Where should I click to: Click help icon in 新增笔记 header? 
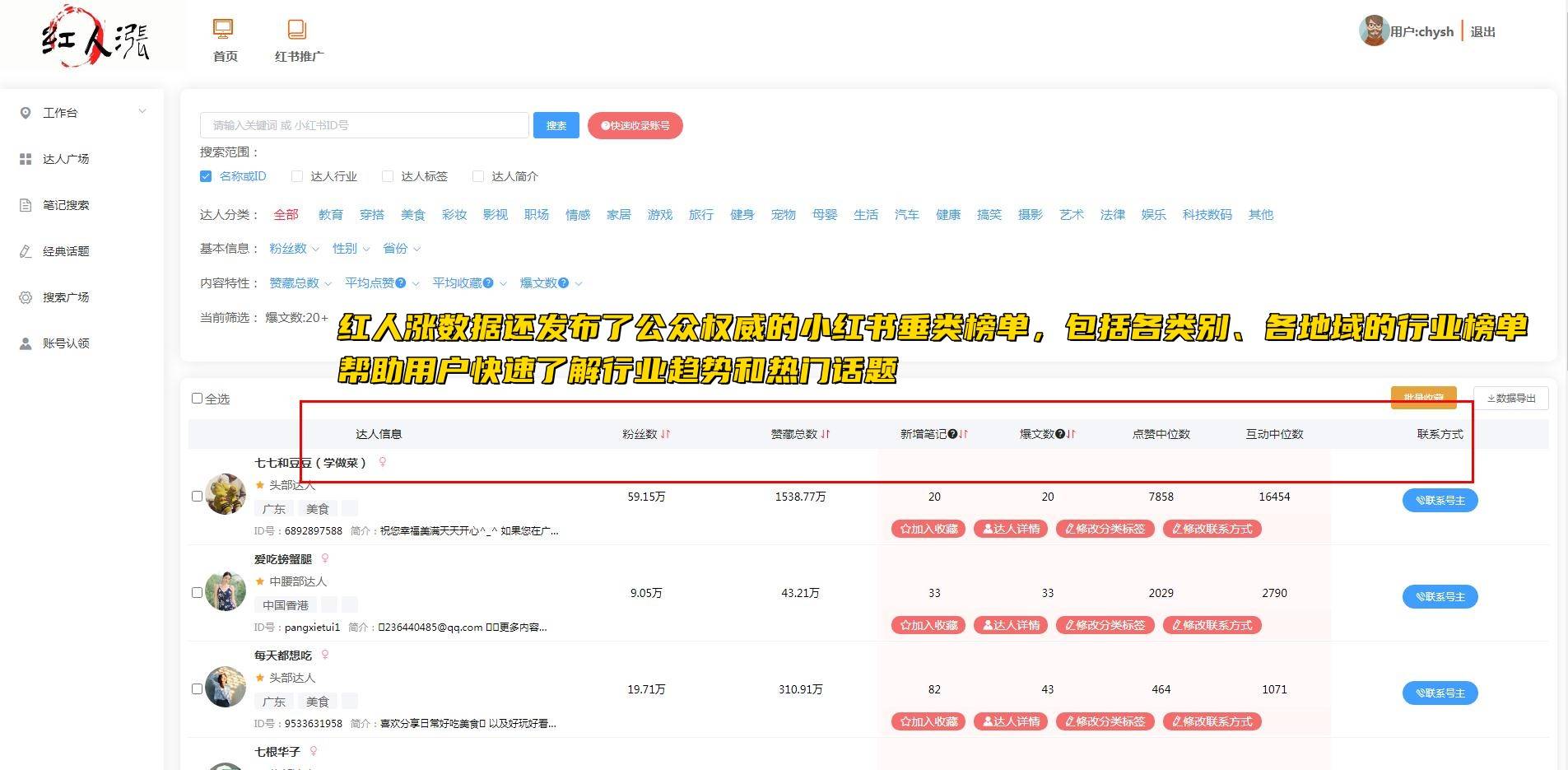click(x=952, y=434)
